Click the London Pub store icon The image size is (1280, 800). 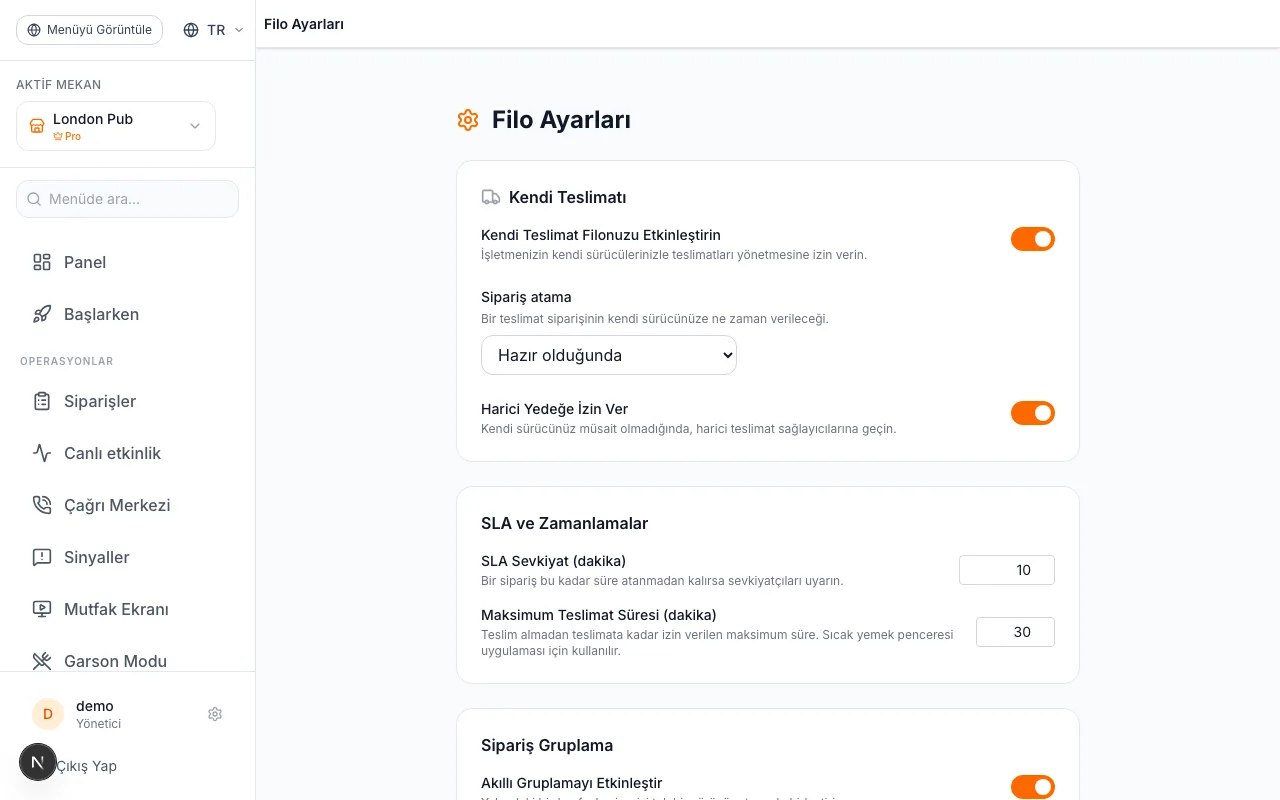37,126
